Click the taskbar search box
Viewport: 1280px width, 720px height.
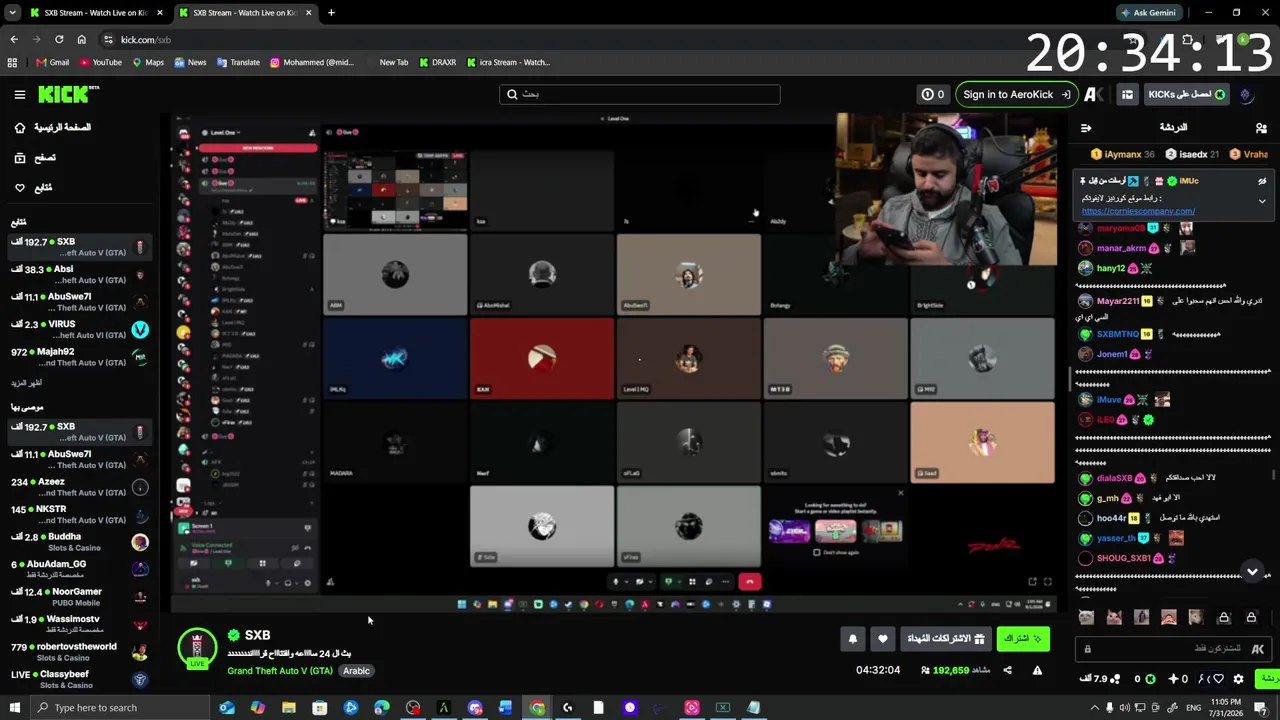tap(120, 708)
